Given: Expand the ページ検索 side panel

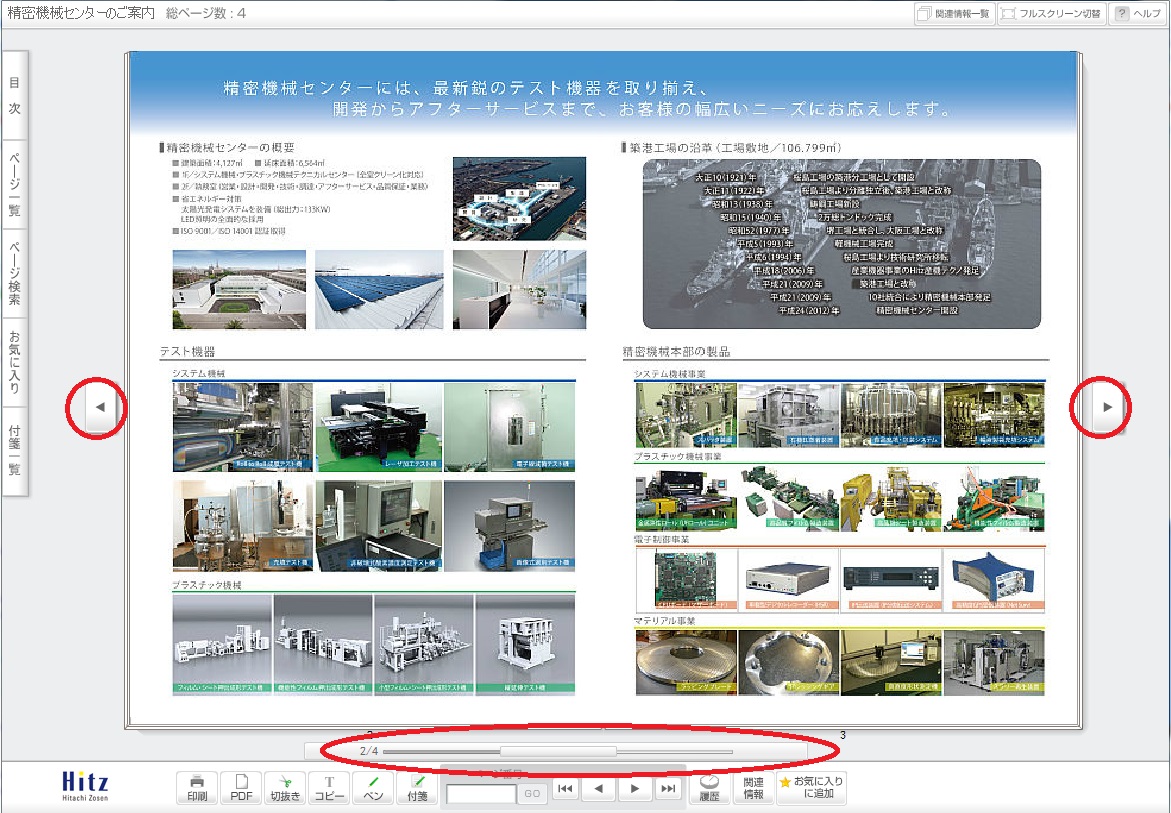Looking at the screenshot, I should coord(14,273).
